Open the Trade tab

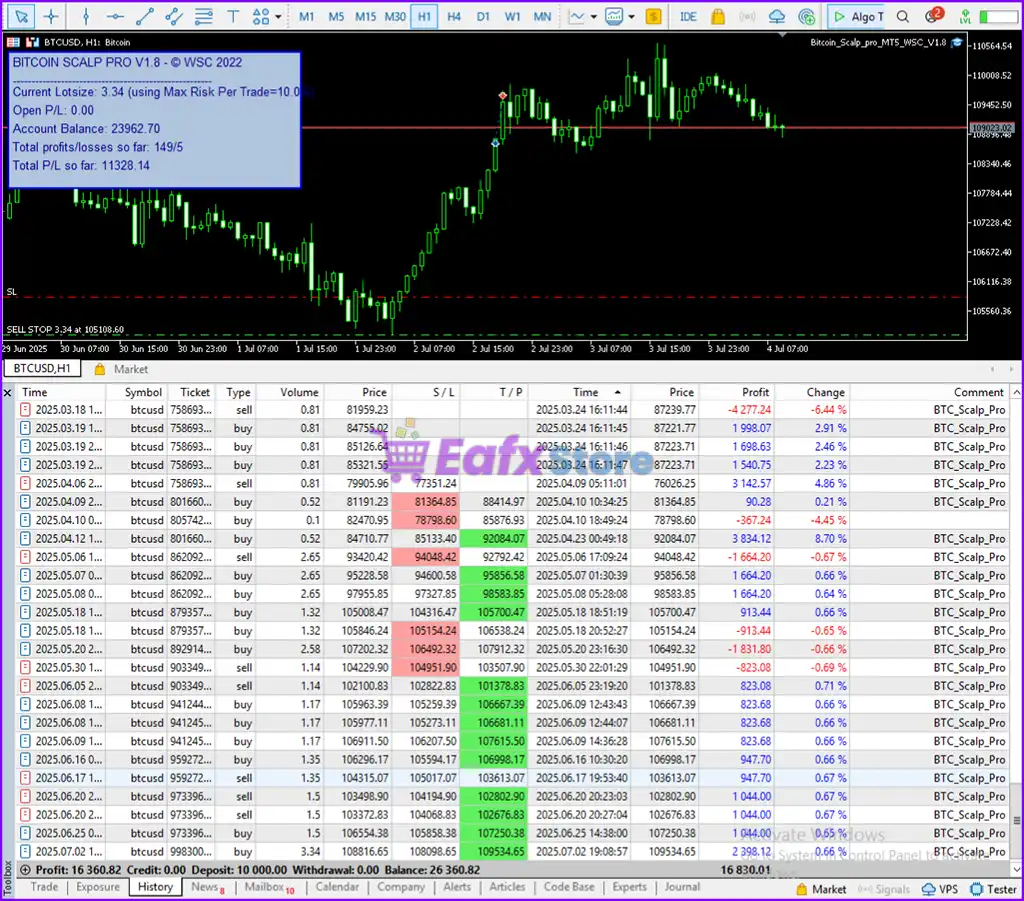(x=44, y=887)
